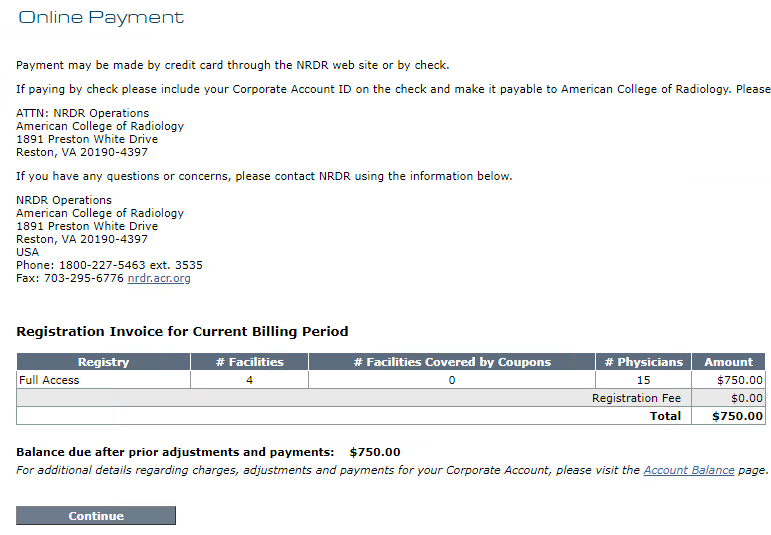Open the Account Balance page link
This screenshot has width=771, height=535.
pos(689,470)
